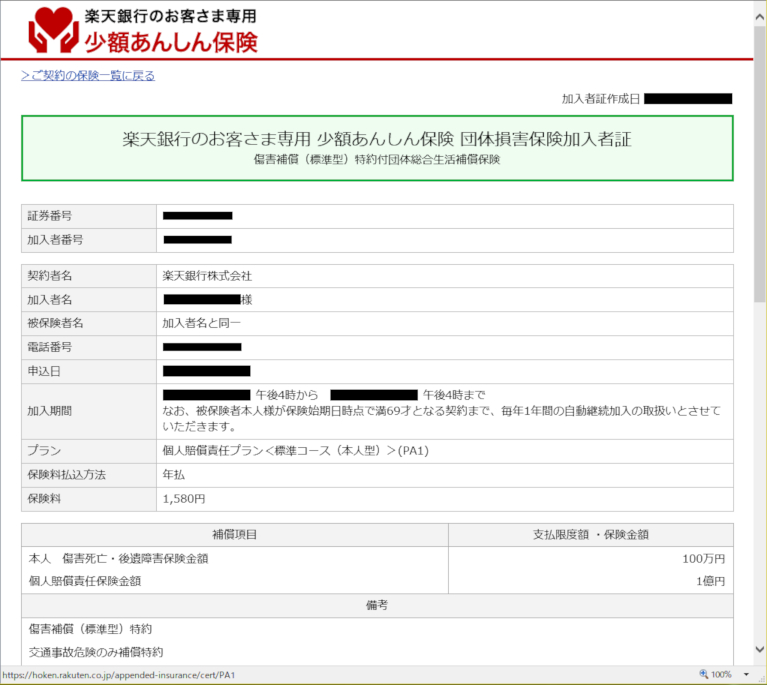767x685 pixels.
Task: Click 備考 section header
Action: 377,606
